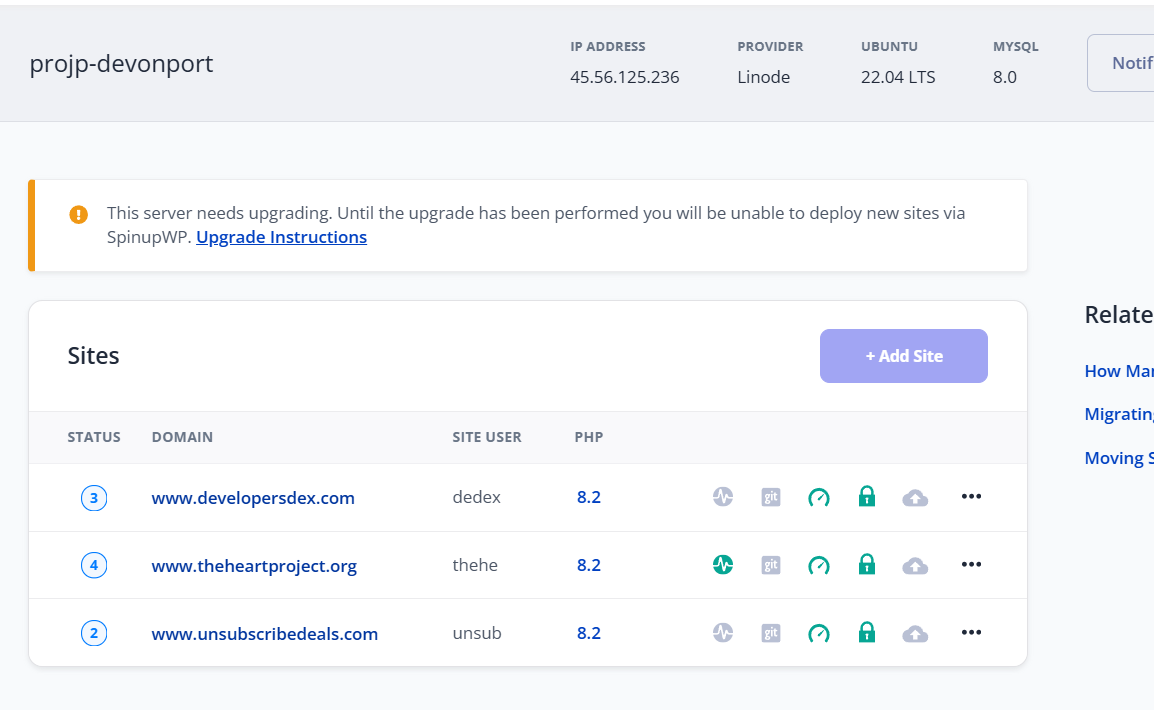This screenshot has width=1154, height=710.
Task: Click the page cache speedometer icon for theheartproject.org
Action: [x=818, y=565]
